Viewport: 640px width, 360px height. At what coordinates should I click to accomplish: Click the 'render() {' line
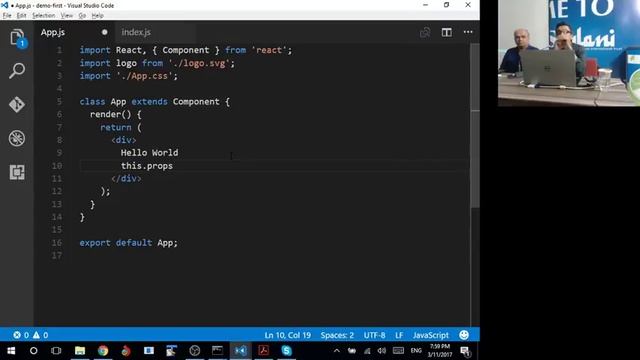116,114
